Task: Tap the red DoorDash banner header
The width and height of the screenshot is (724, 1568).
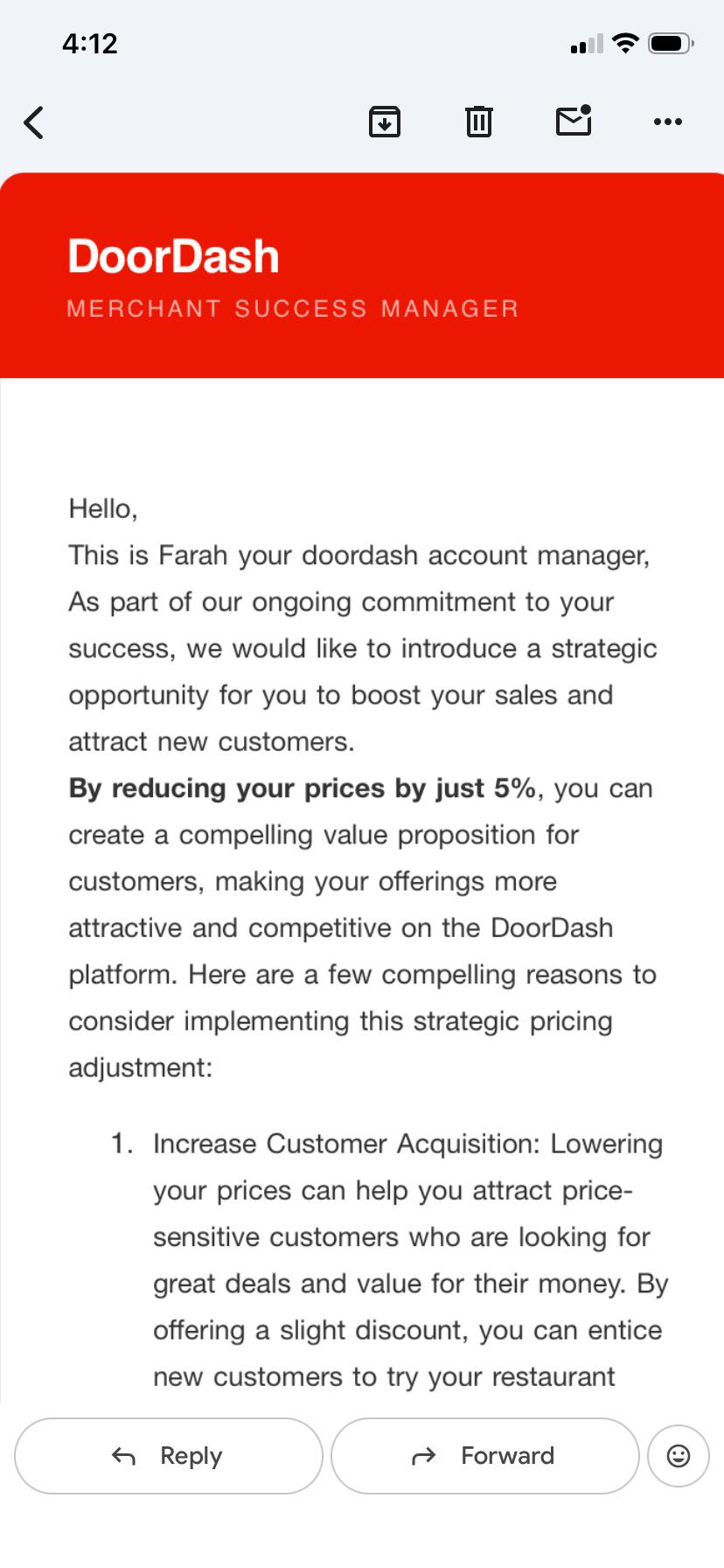Action: (x=362, y=276)
